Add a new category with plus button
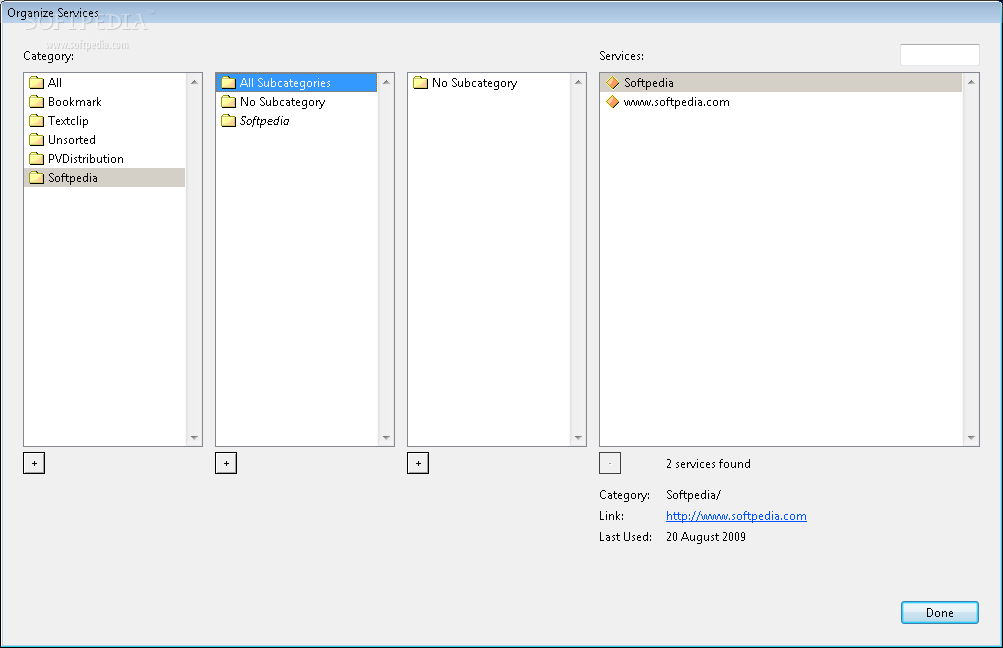1003x648 pixels. point(34,463)
